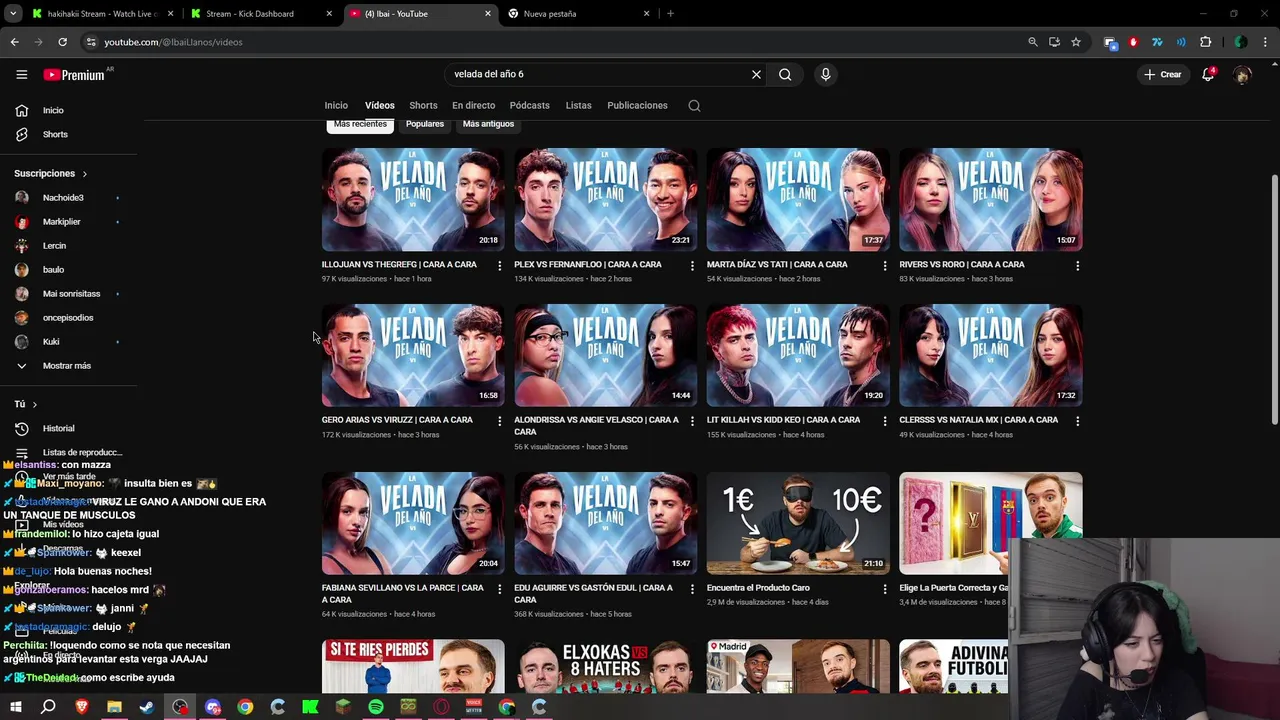
Task: Start voice search with the microphone
Action: point(825,74)
